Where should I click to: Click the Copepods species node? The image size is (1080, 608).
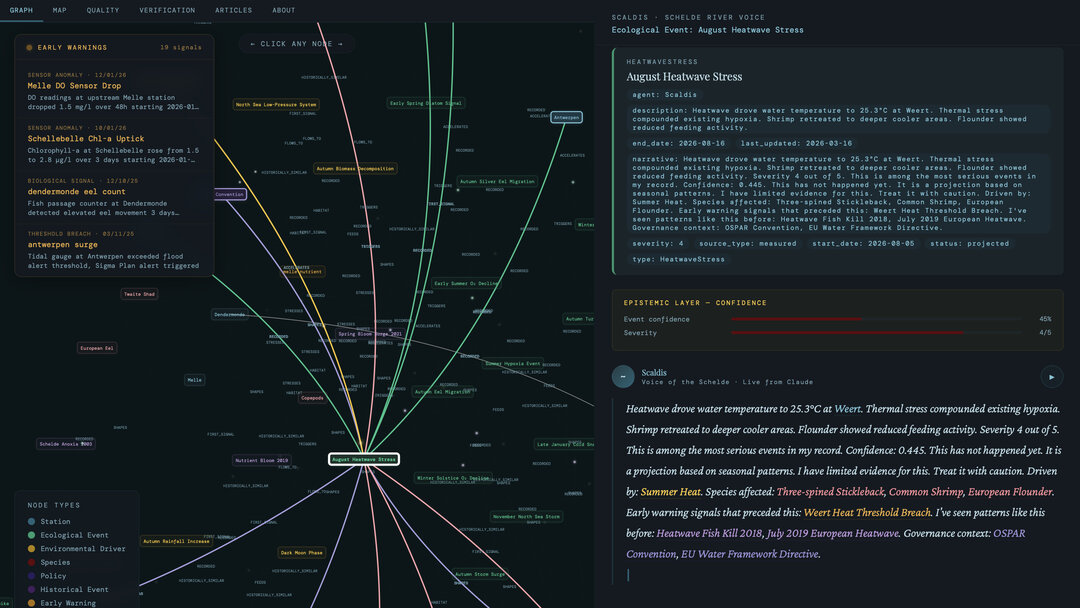[x=312, y=398]
